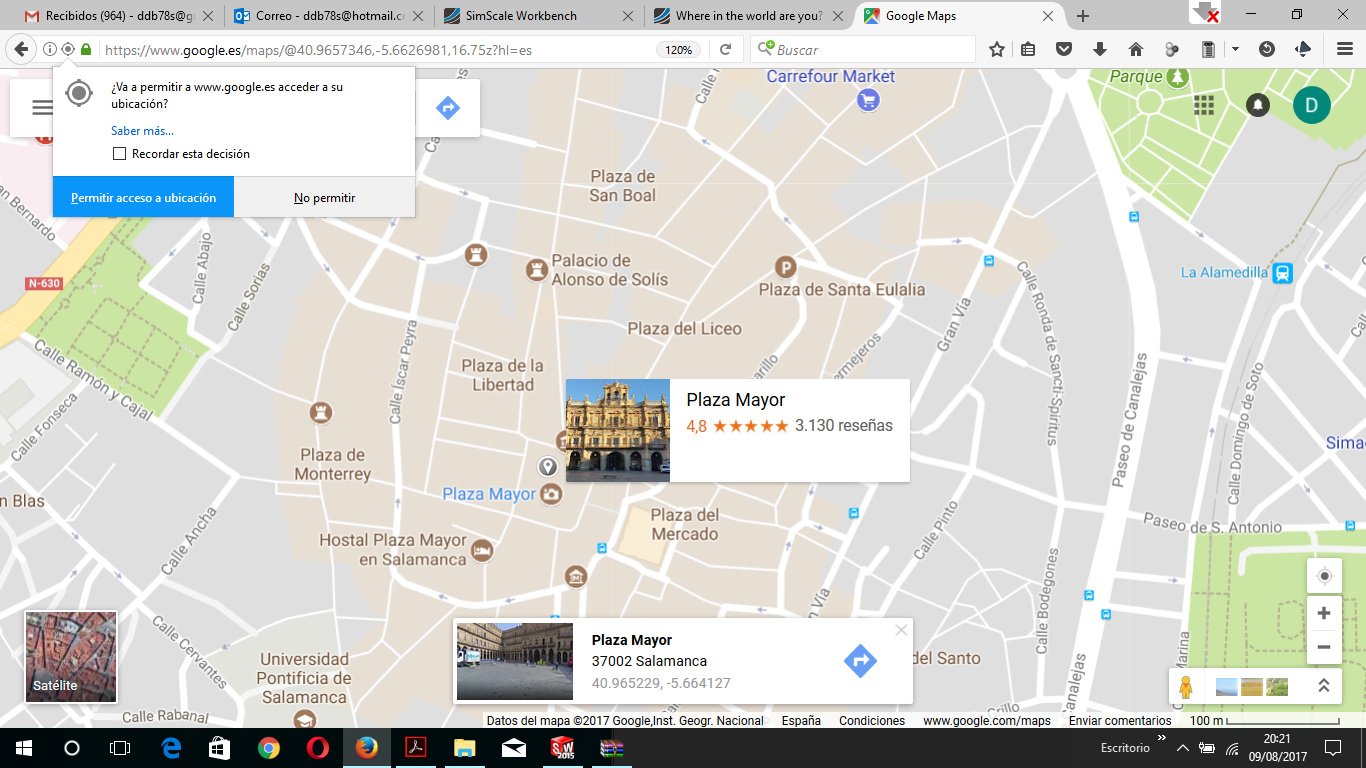This screenshot has width=1366, height=768.
Task: Click coordinates 40.965229, -5.664127 text
Action: point(661,683)
